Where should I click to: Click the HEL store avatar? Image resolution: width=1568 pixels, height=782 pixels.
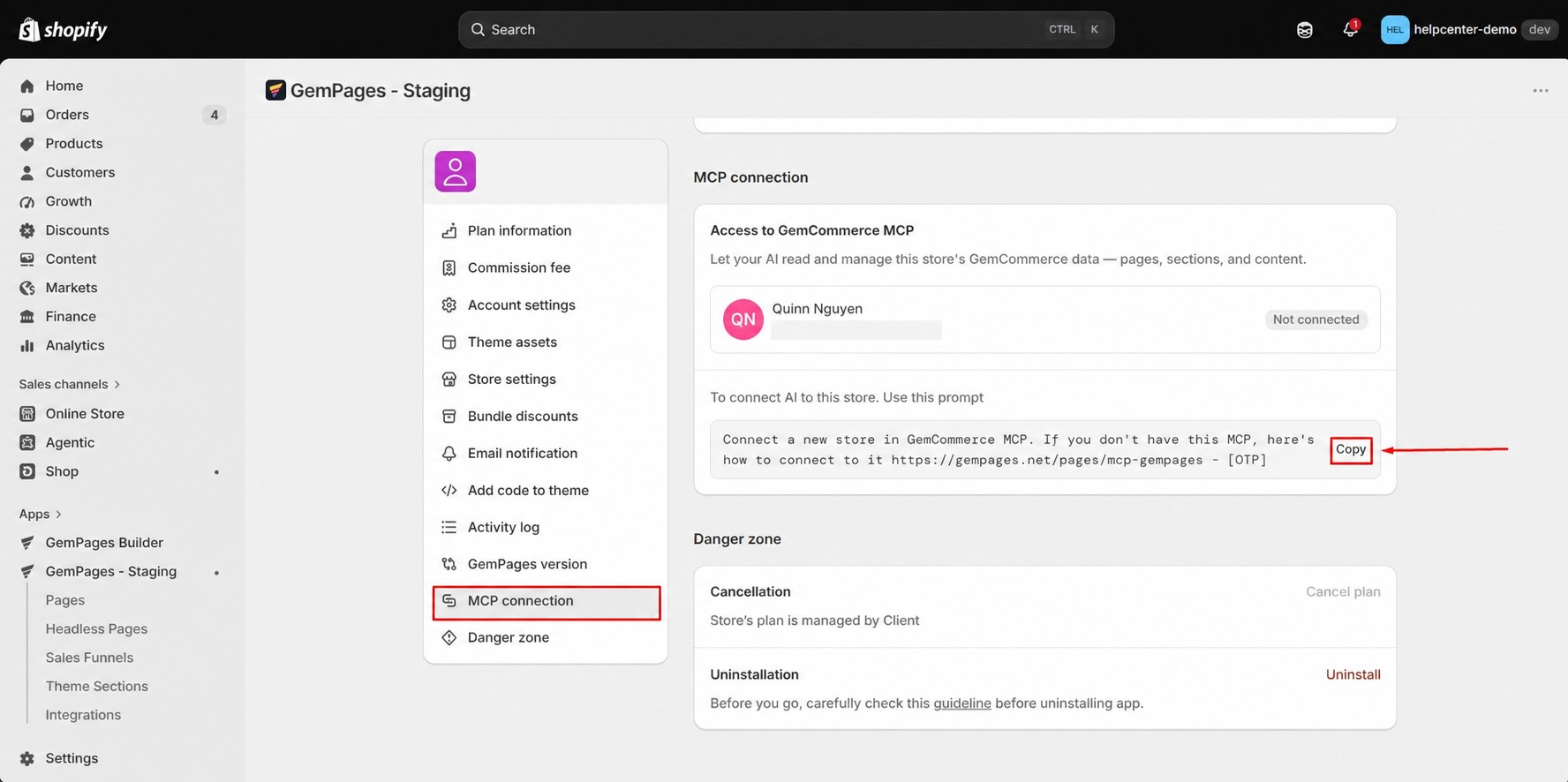[x=1395, y=29]
